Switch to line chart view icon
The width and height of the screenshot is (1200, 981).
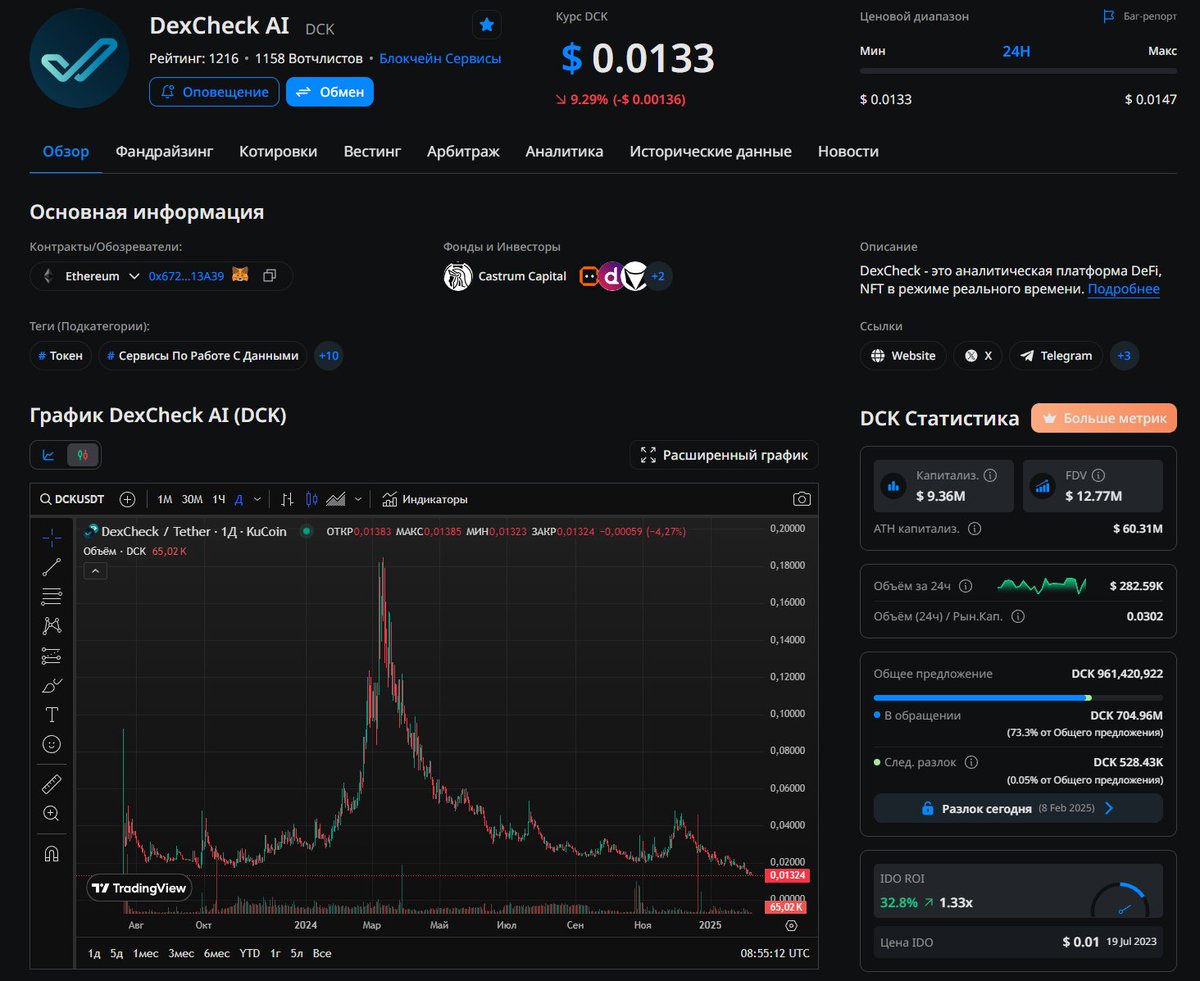click(49, 455)
